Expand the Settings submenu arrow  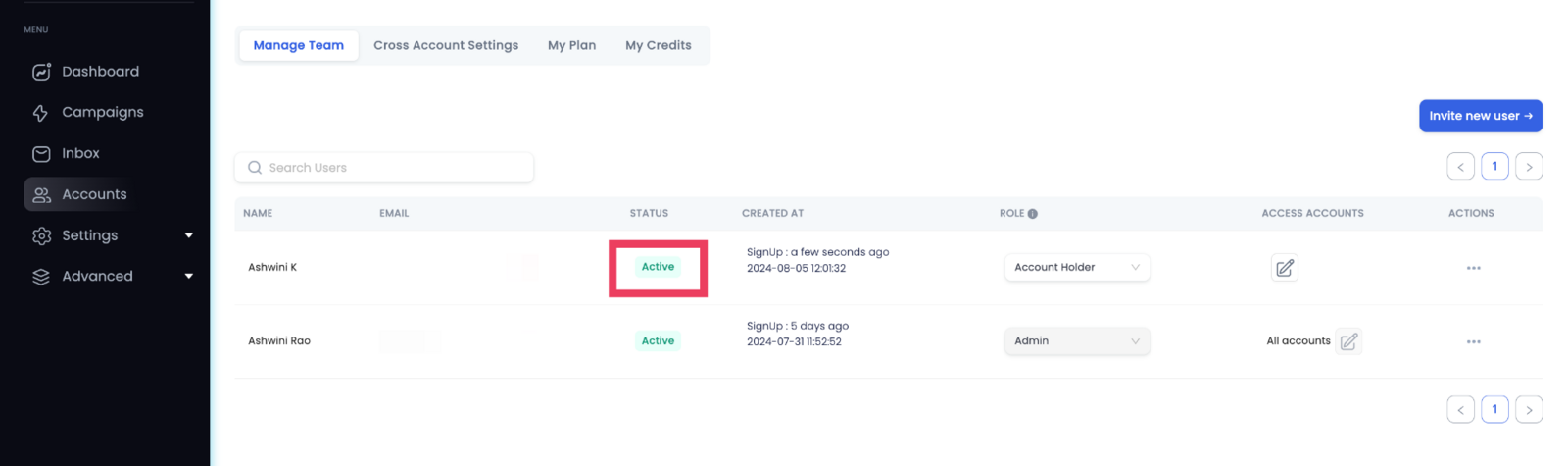pyautogui.click(x=189, y=235)
